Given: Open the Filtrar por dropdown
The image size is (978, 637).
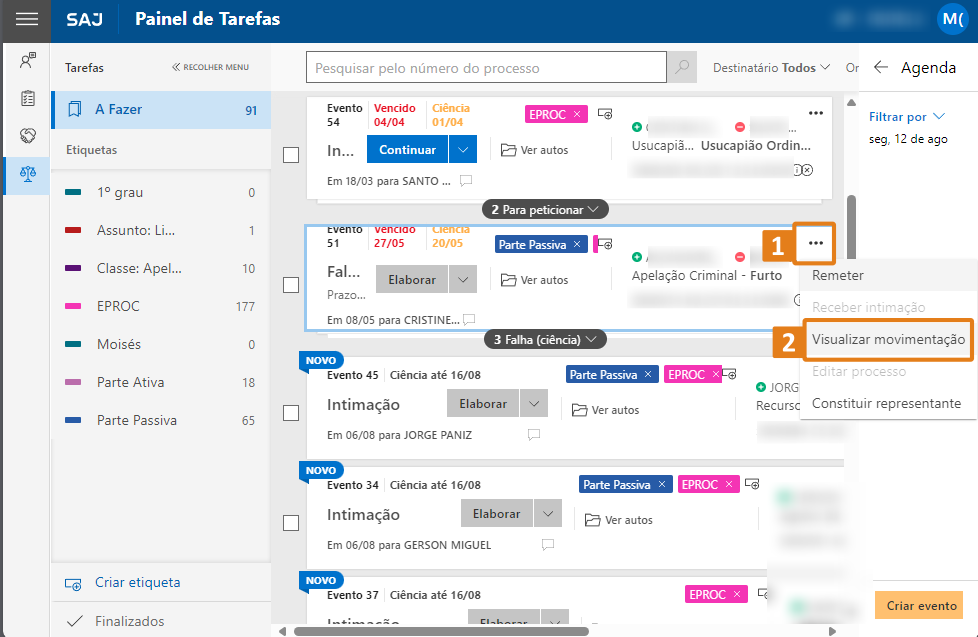Looking at the screenshot, I should [907, 117].
